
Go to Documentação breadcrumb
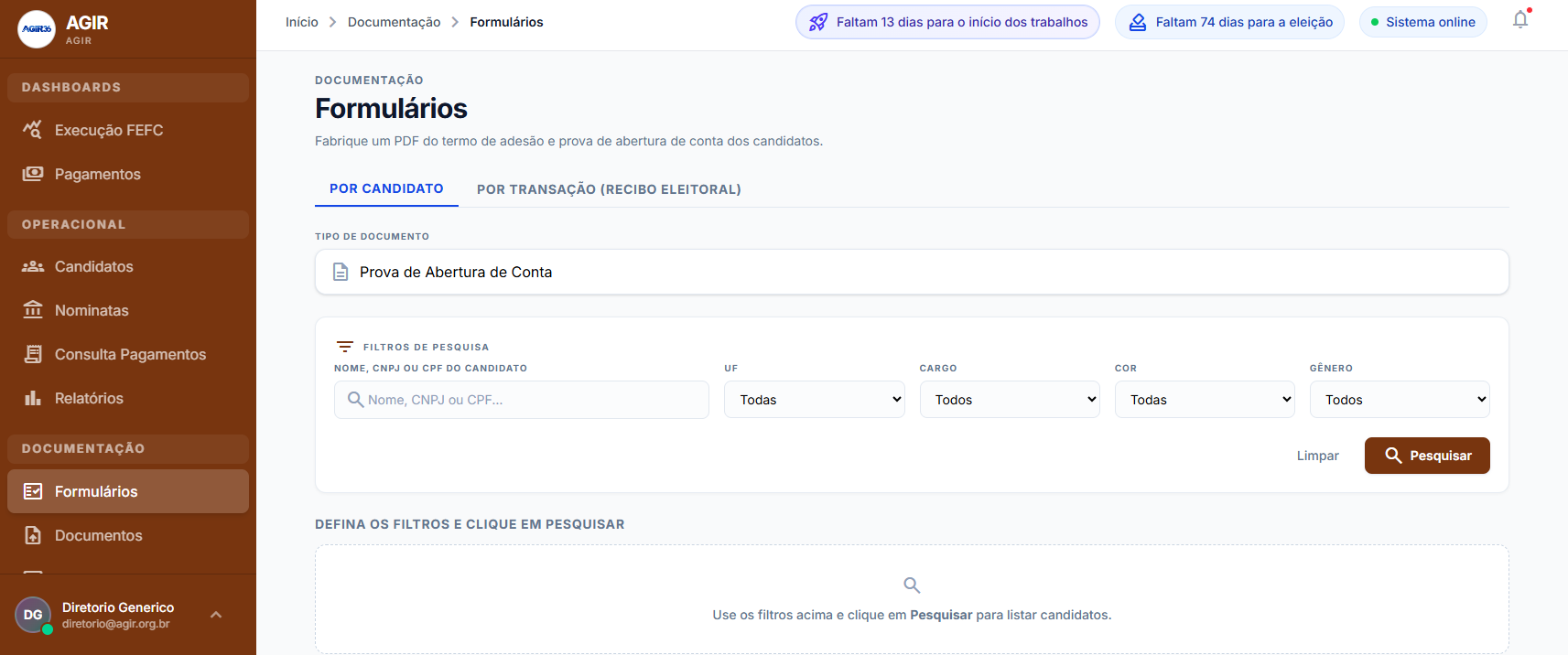394,22
